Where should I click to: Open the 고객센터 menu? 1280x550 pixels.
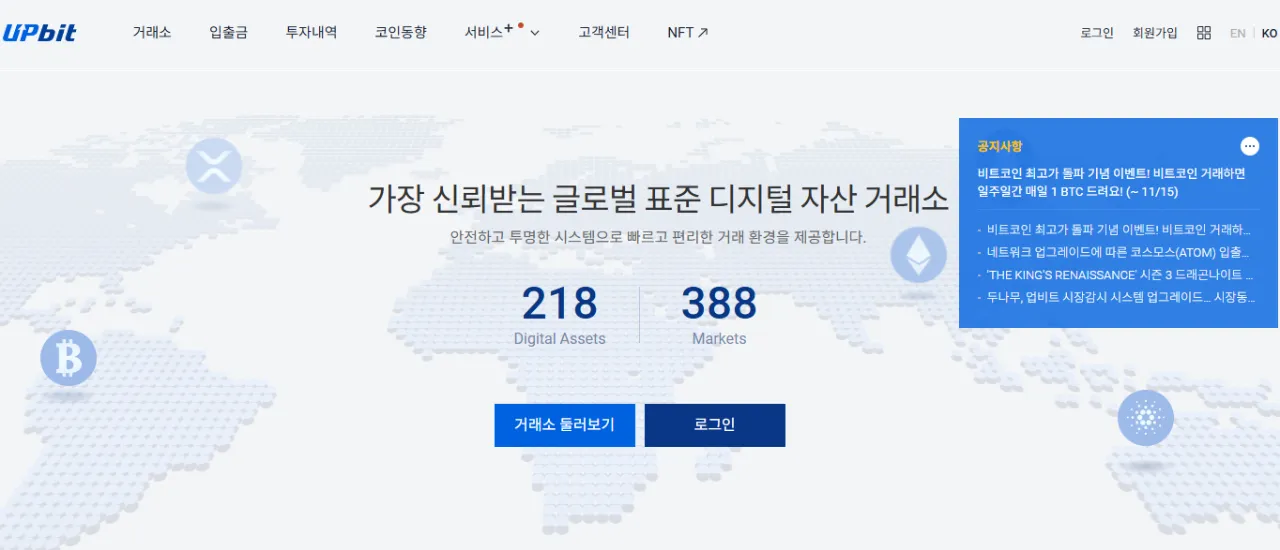[604, 32]
